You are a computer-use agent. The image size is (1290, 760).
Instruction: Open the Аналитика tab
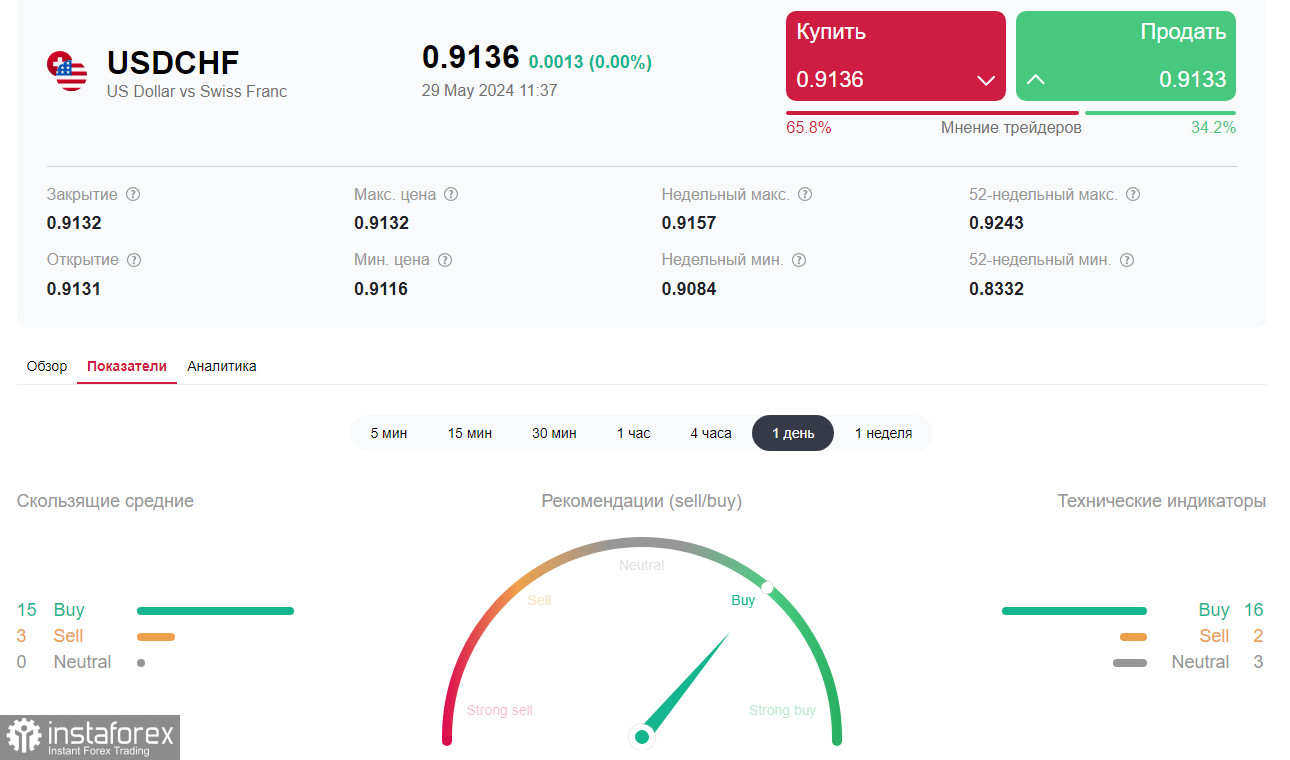point(222,366)
